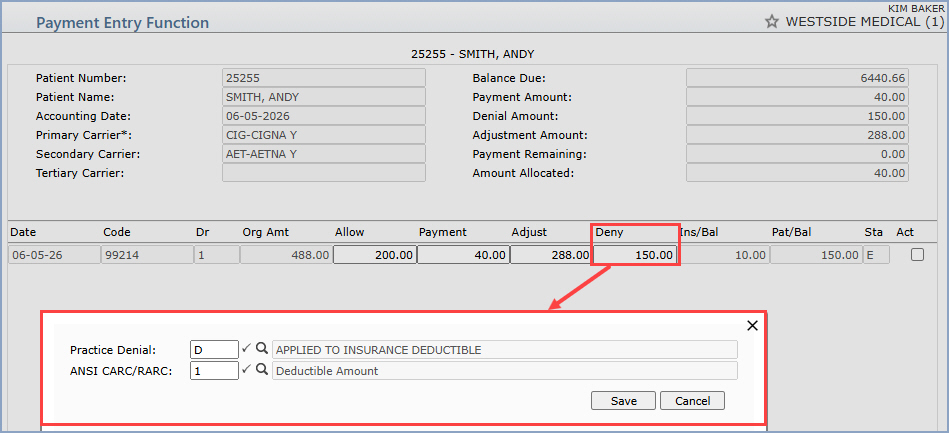Image resolution: width=949 pixels, height=433 pixels.
Task: Click the Adjustment Amount field 288.00
Action: [797, 134]
